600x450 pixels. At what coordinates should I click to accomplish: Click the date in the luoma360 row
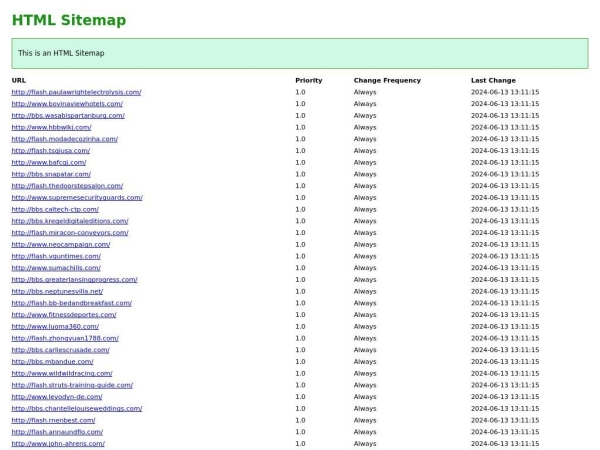click(505, 327)
